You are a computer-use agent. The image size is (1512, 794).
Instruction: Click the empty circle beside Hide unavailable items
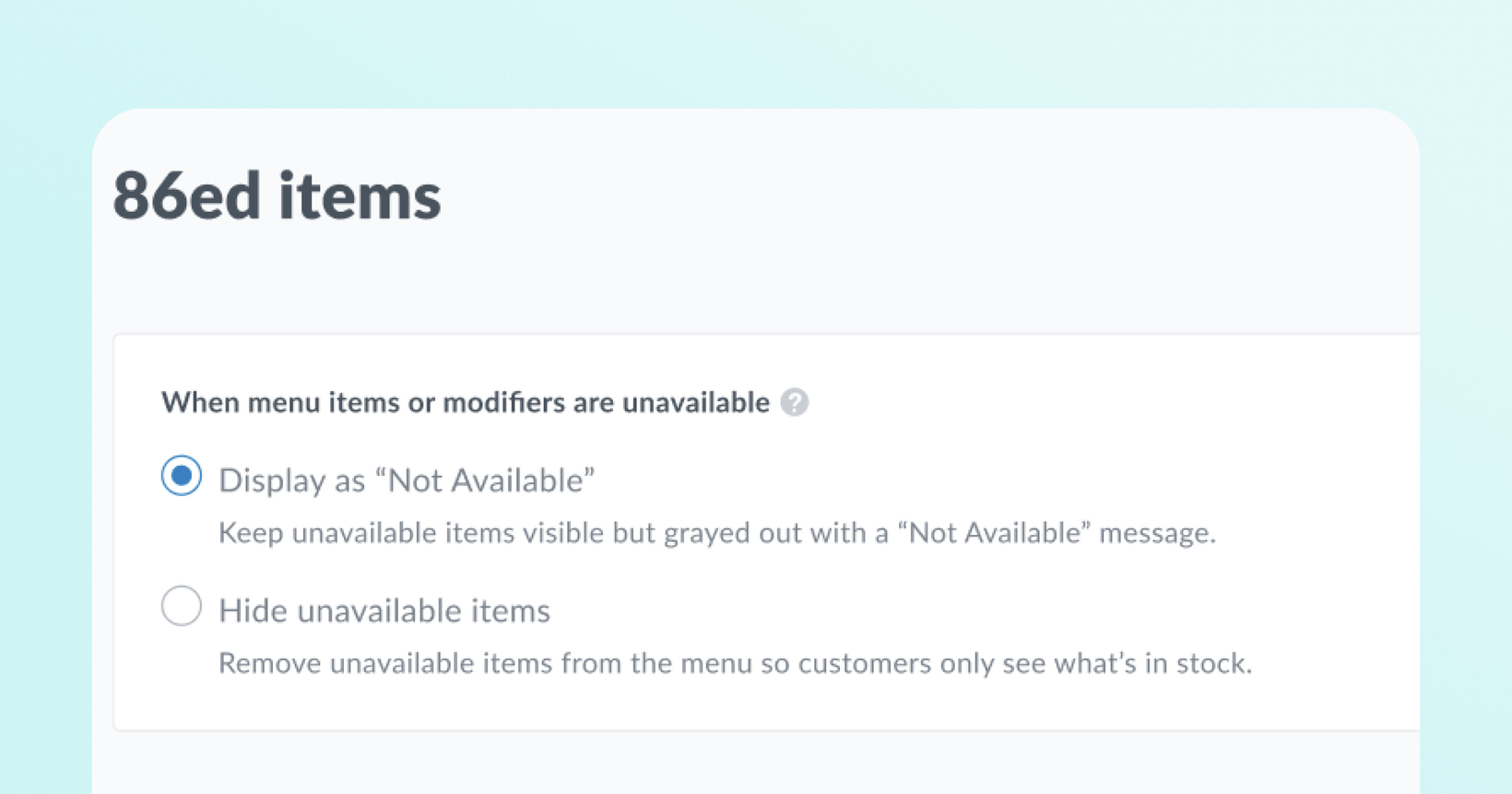click(182, 606)
